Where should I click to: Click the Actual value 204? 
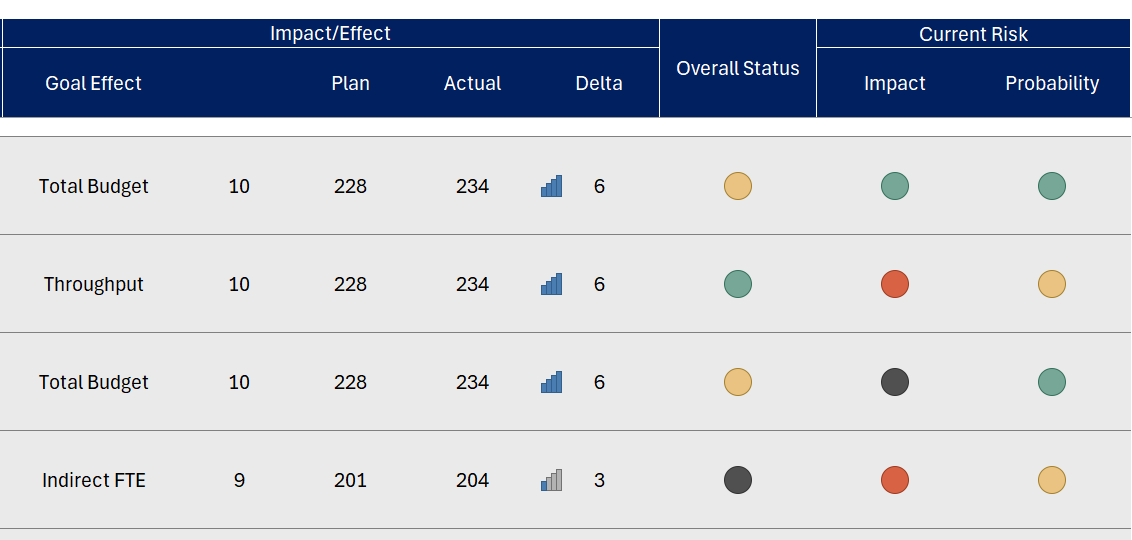472,480
